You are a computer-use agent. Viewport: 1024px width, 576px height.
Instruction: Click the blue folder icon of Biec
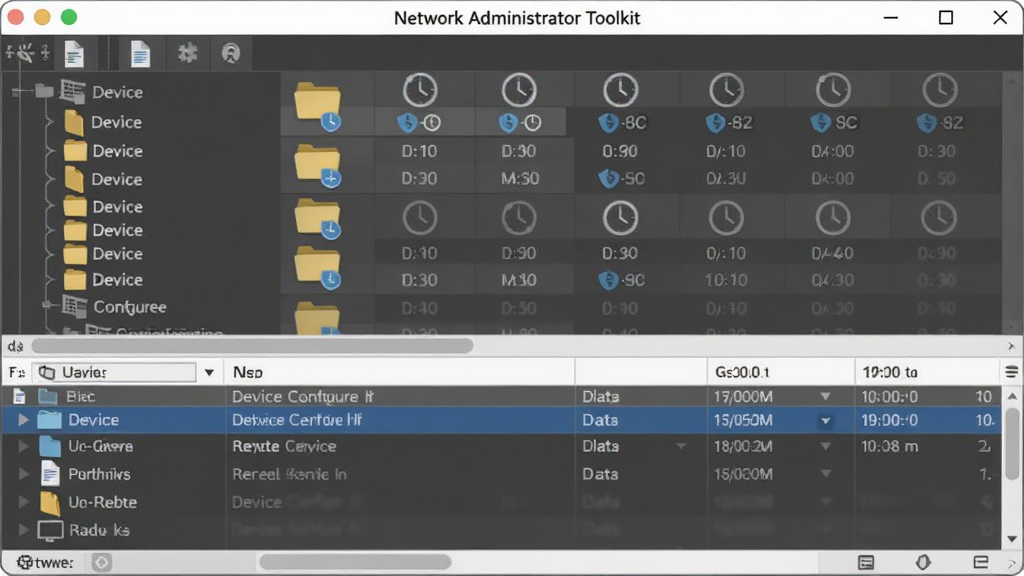coord(48,396)
